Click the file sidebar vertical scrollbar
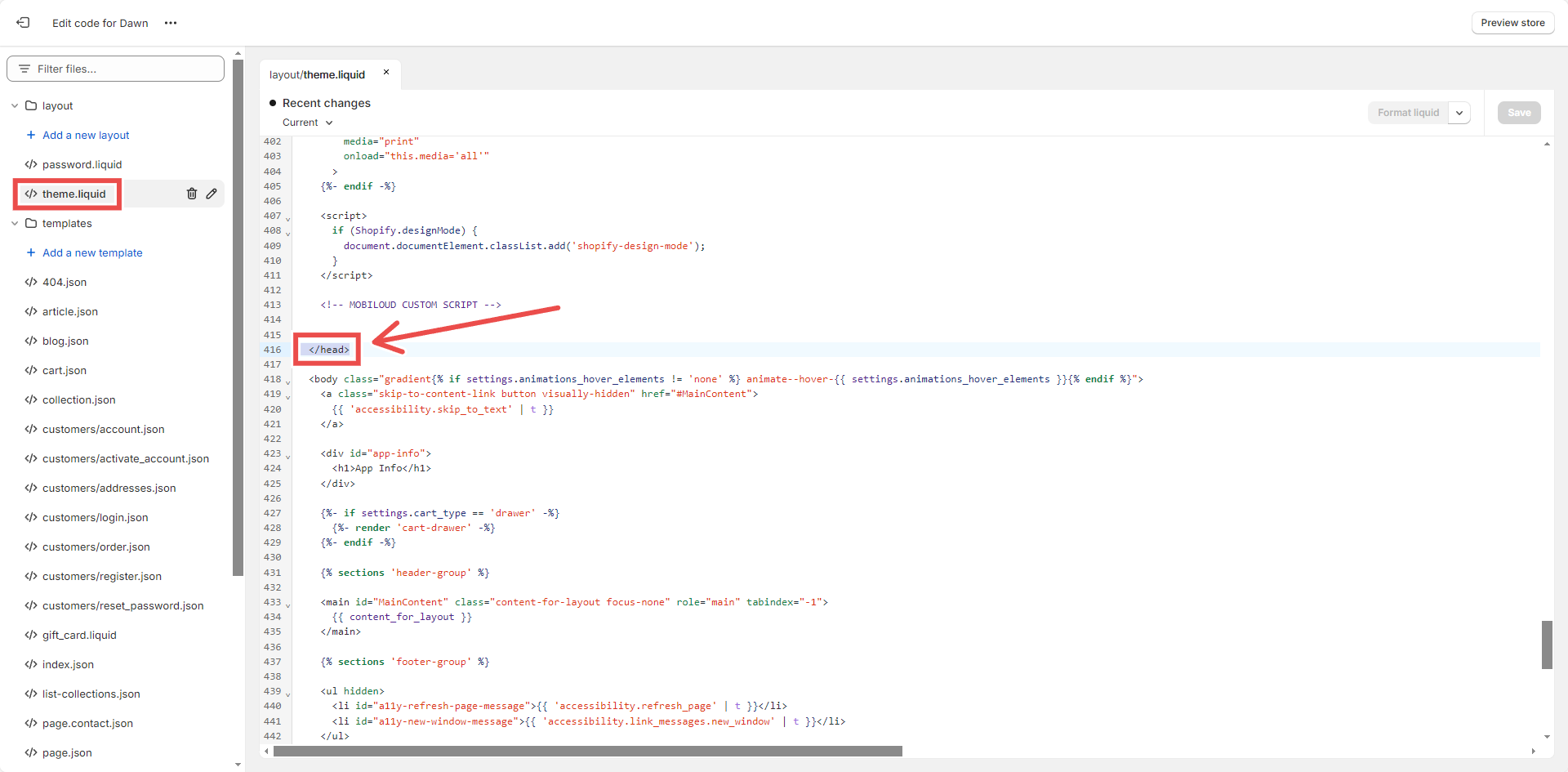 238,317
